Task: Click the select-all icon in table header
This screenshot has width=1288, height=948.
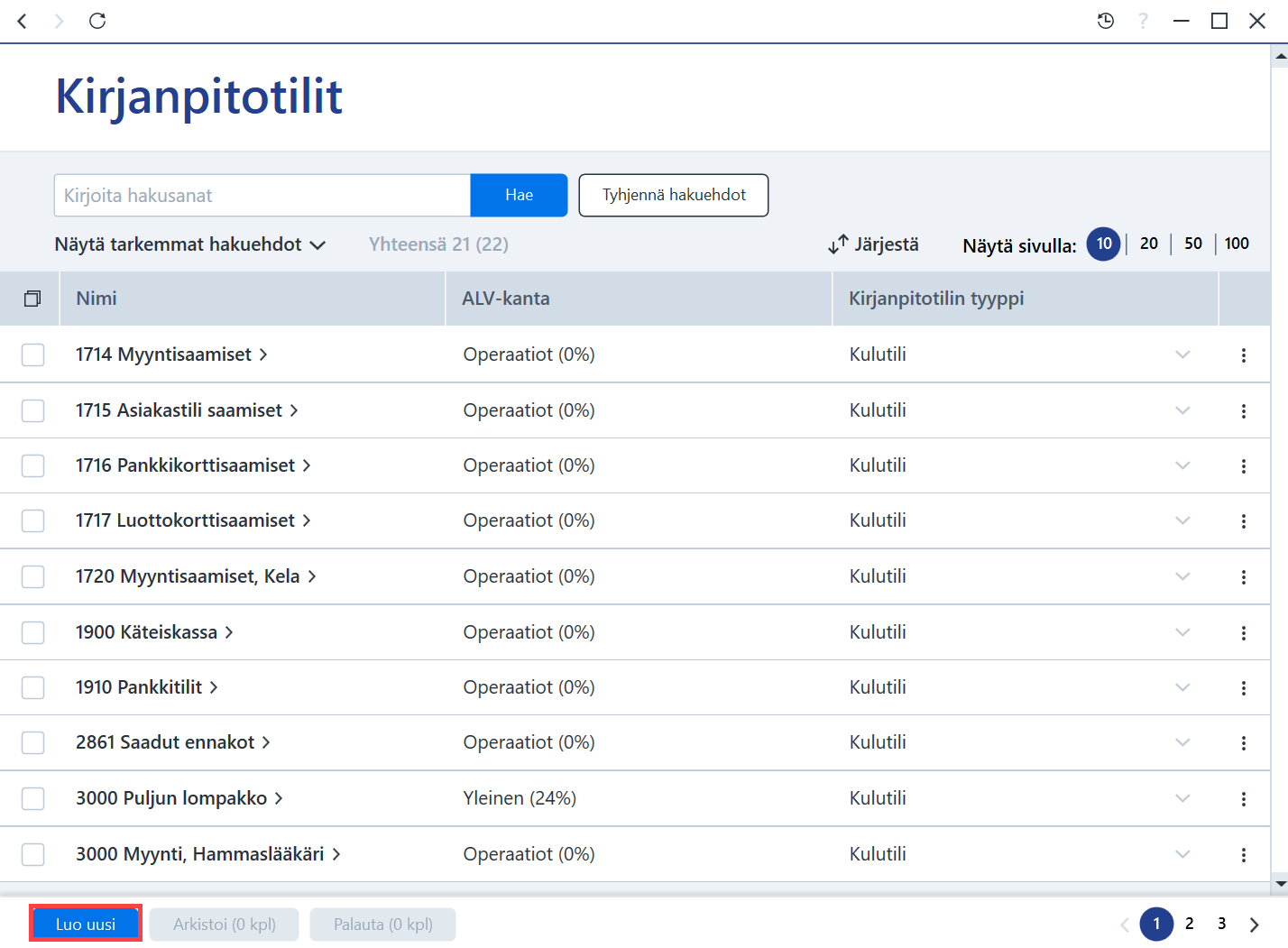Action: [x=32, y=299]
